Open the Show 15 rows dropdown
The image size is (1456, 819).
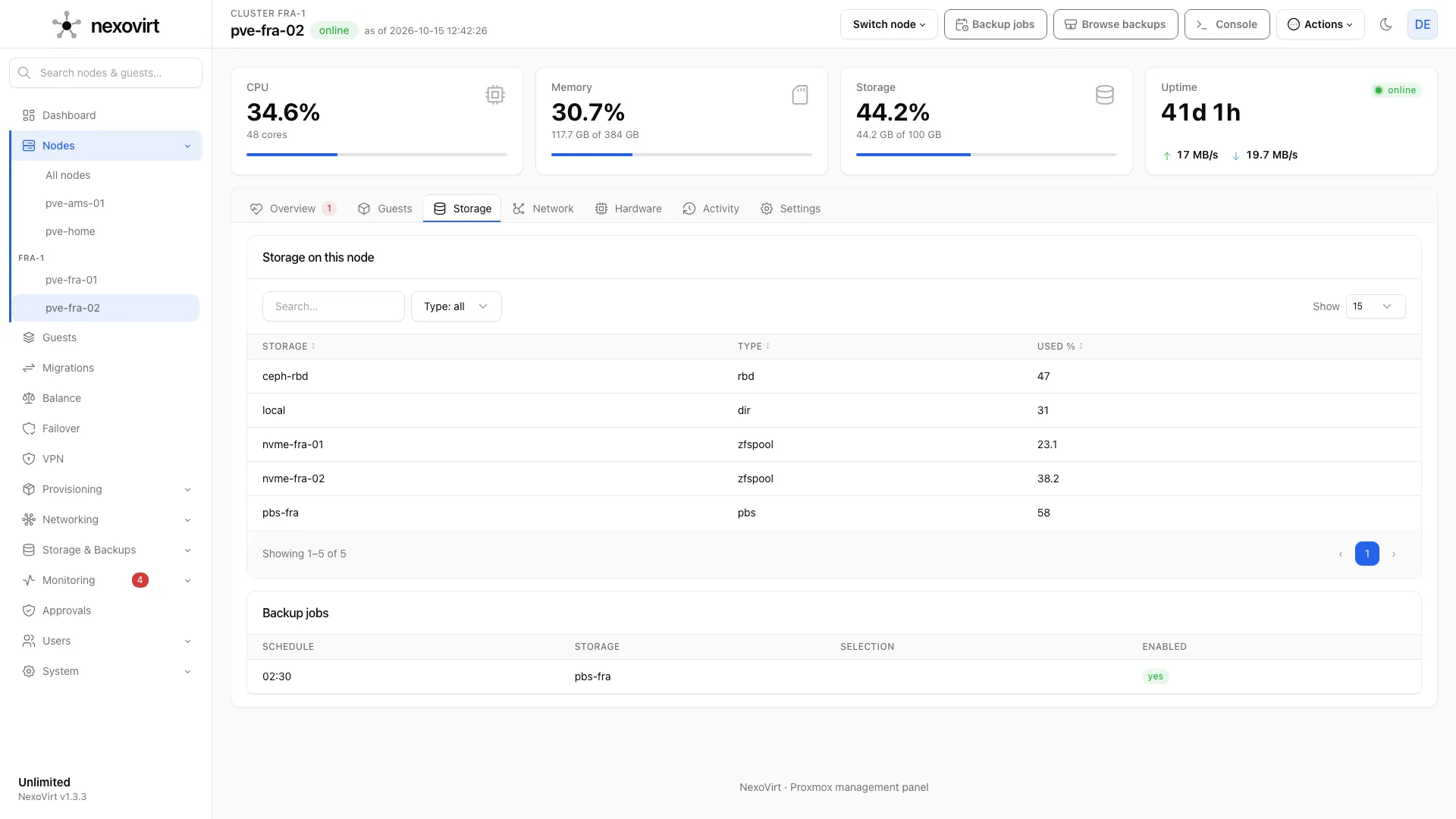click(x=1375, y=306)
